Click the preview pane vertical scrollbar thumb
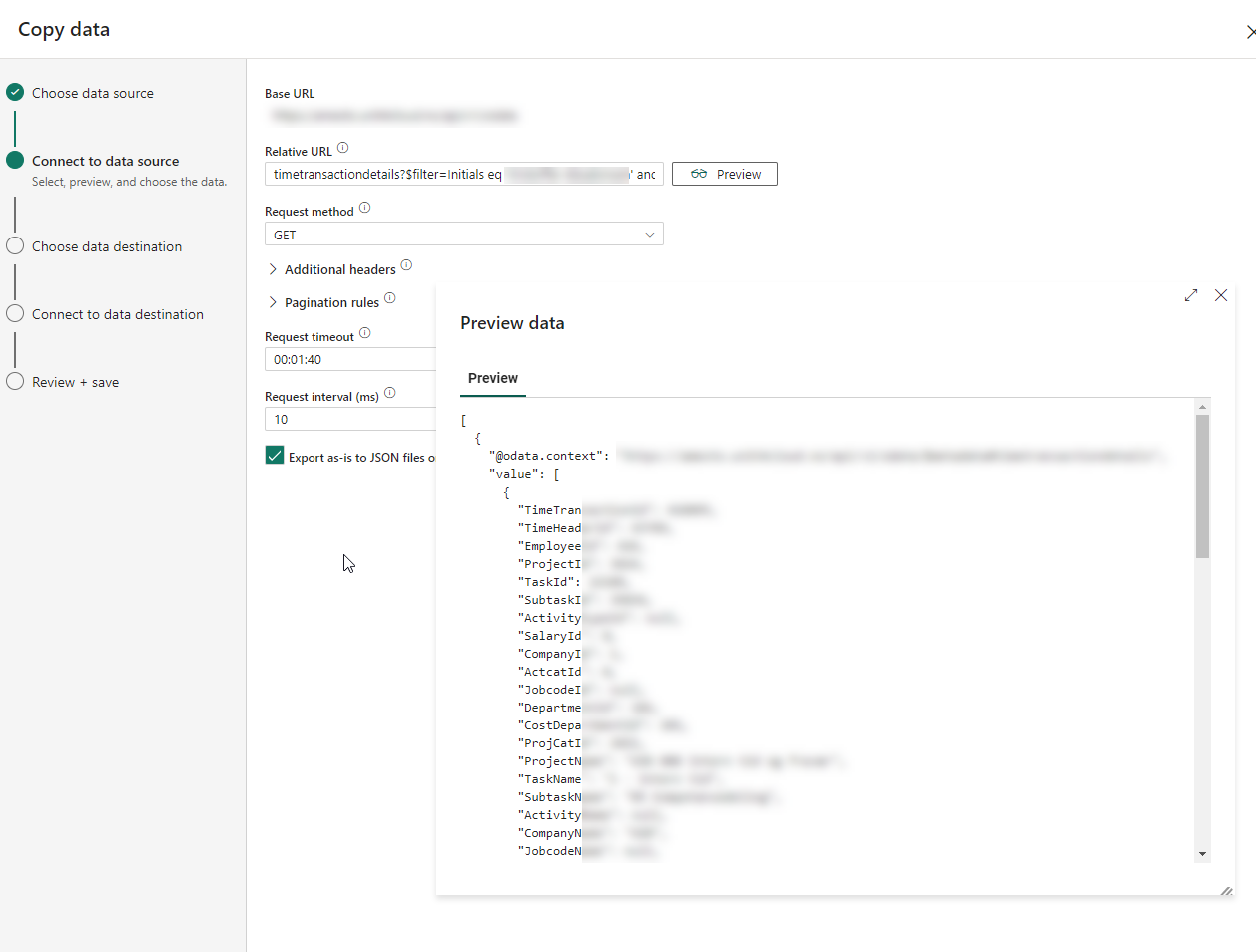Image resolution: width=1256 pixels, height=952 pixels. tap(1202, 486)
